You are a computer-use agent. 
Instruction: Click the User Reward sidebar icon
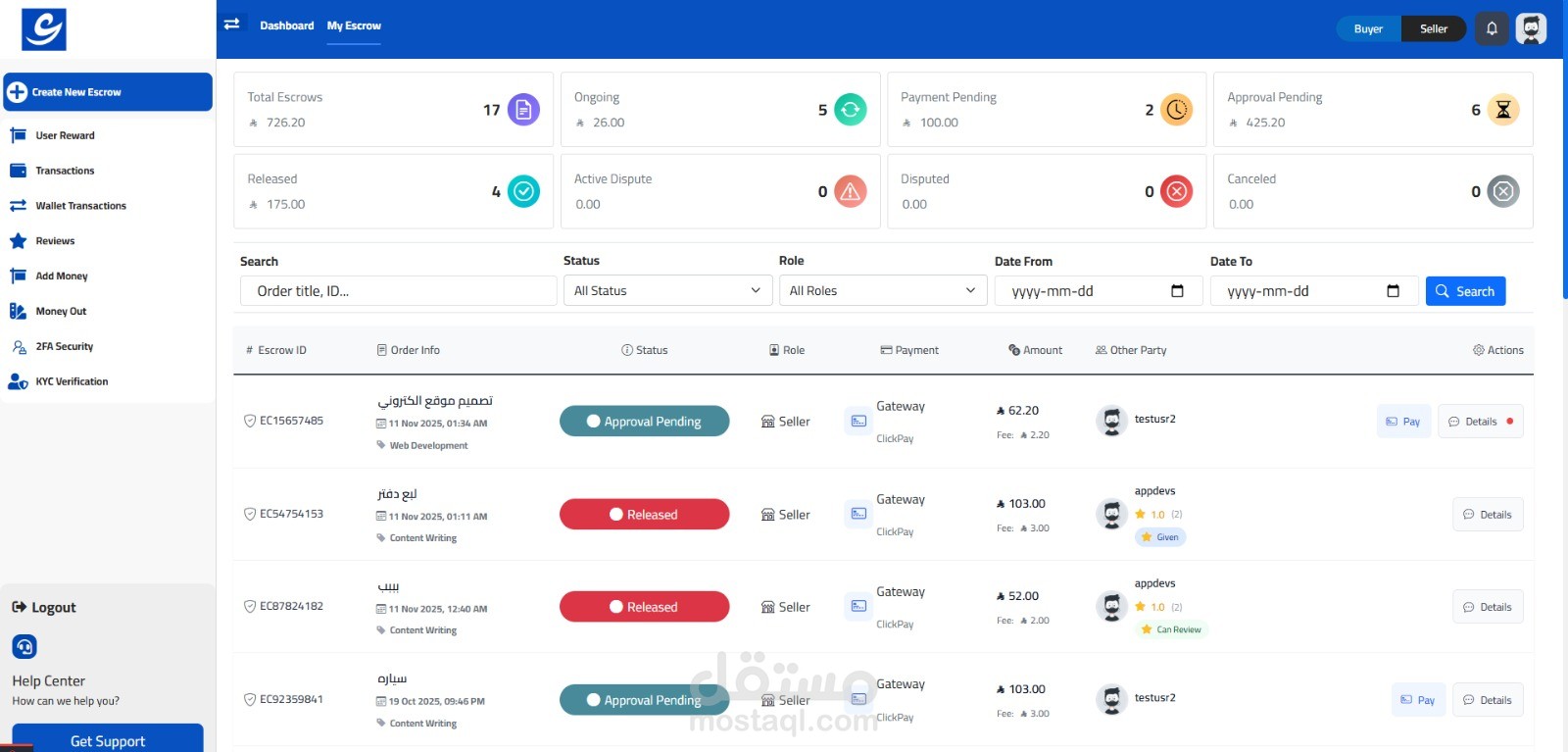18,135
